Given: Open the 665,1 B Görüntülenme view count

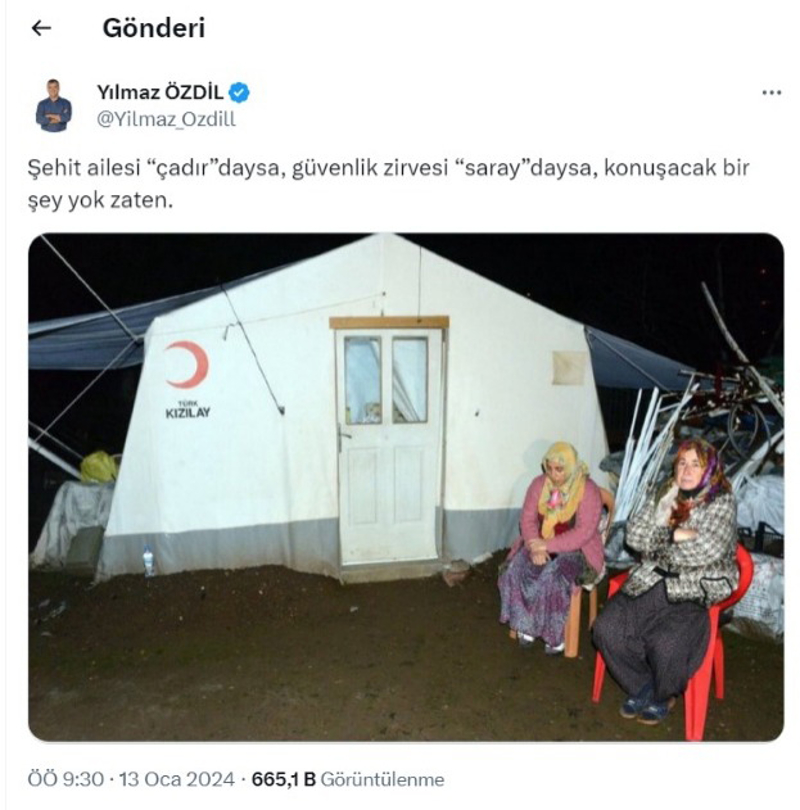Looking at the screenshot, I should pyautogui.click(x=348, y=779).
